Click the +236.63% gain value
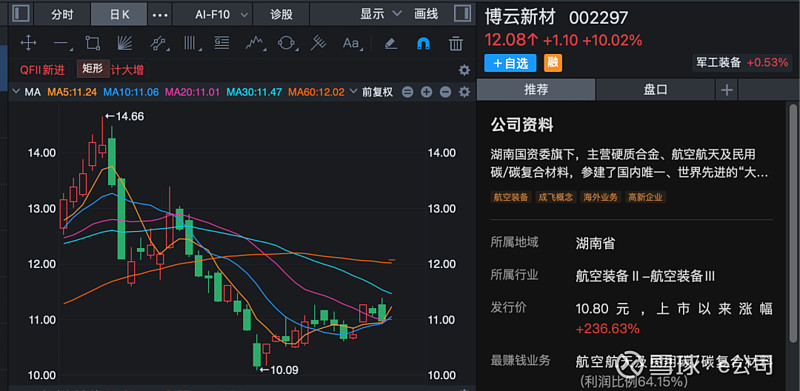The width and height of the screenshot is (800, 391). pos(607,329)
